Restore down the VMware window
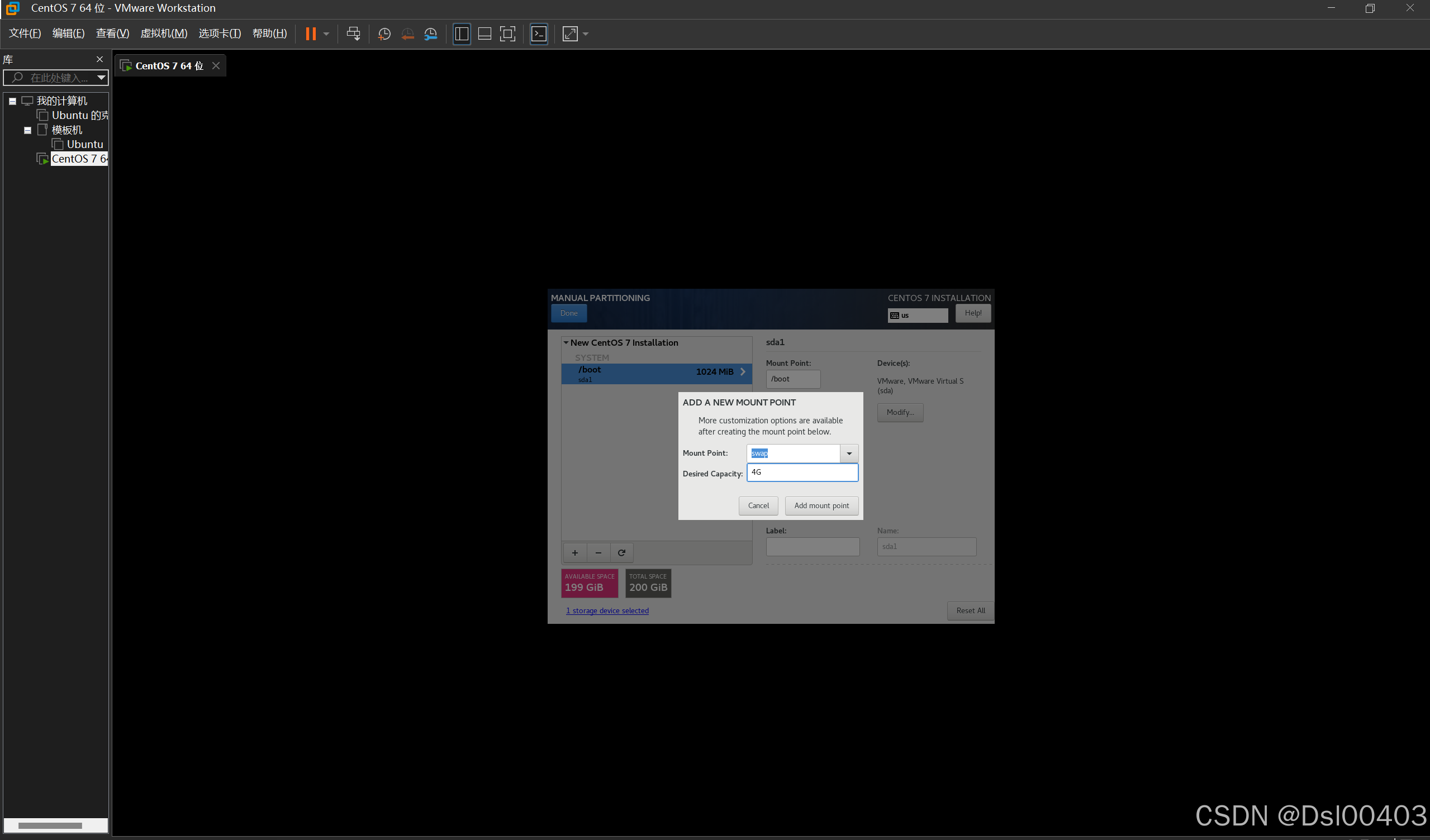The height and width of the screenshot is (840, 1430). (x=1370, y=8)
